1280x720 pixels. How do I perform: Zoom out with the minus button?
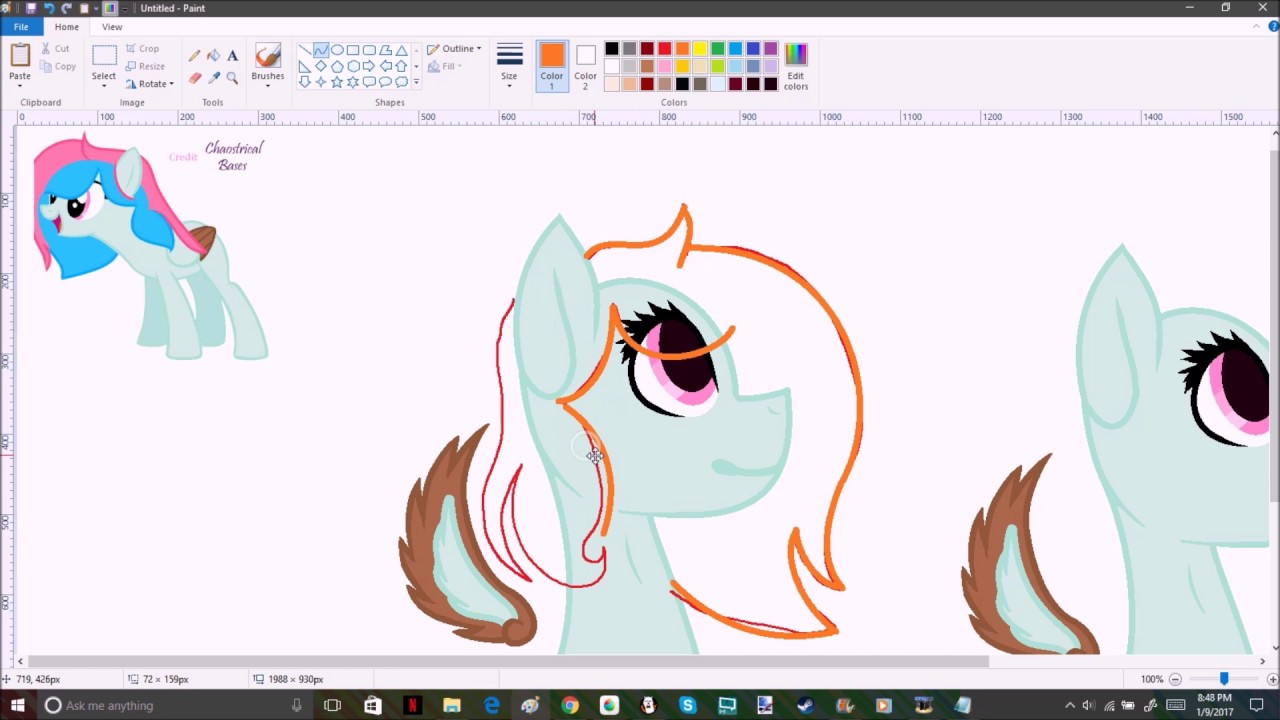click(x=1175, y=679)
